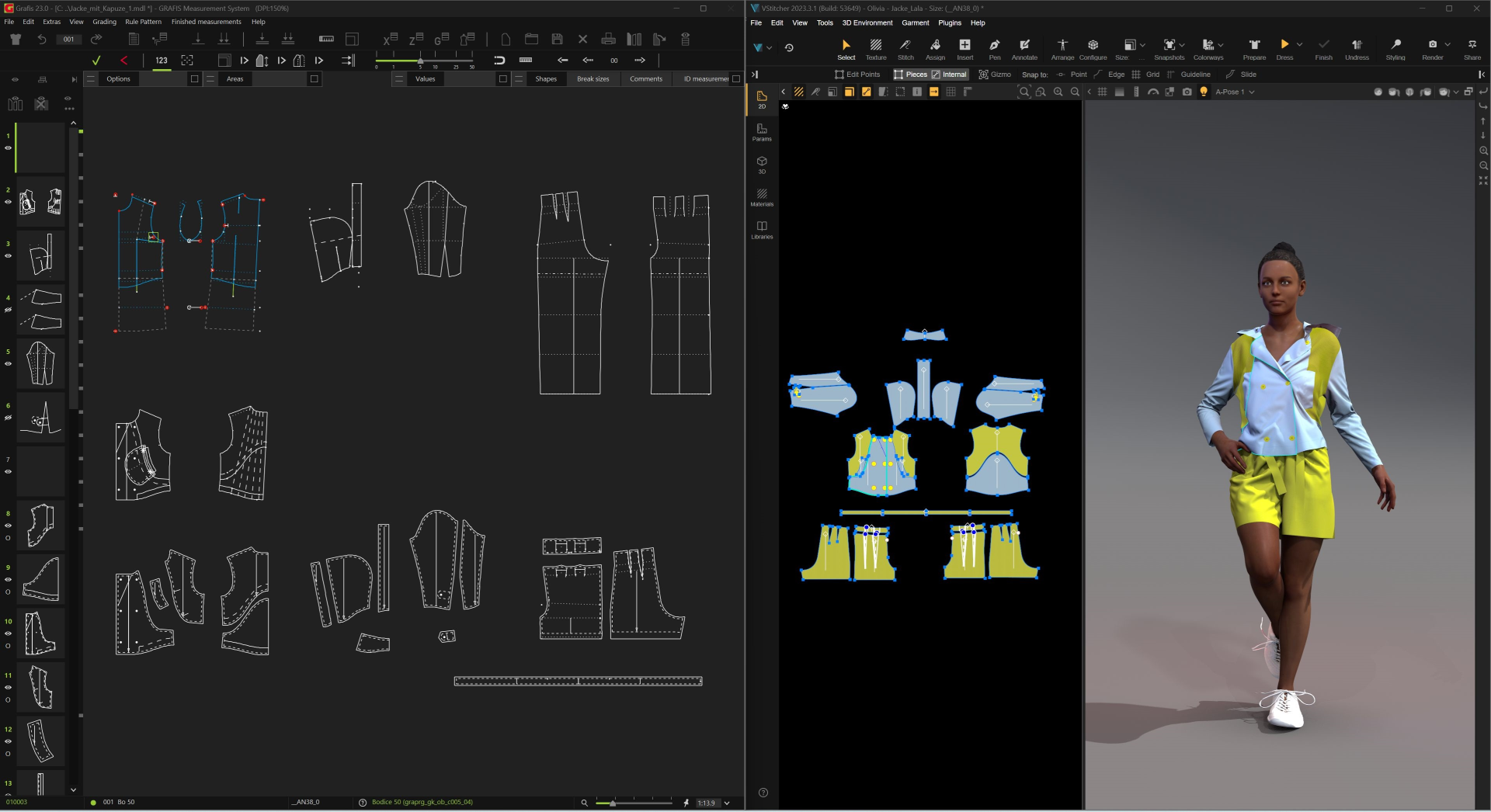The width and height of the screenshot is (1491, 812).
Task: Toggle visibility eye of pattern row 2
Action: tap(9, 202)
